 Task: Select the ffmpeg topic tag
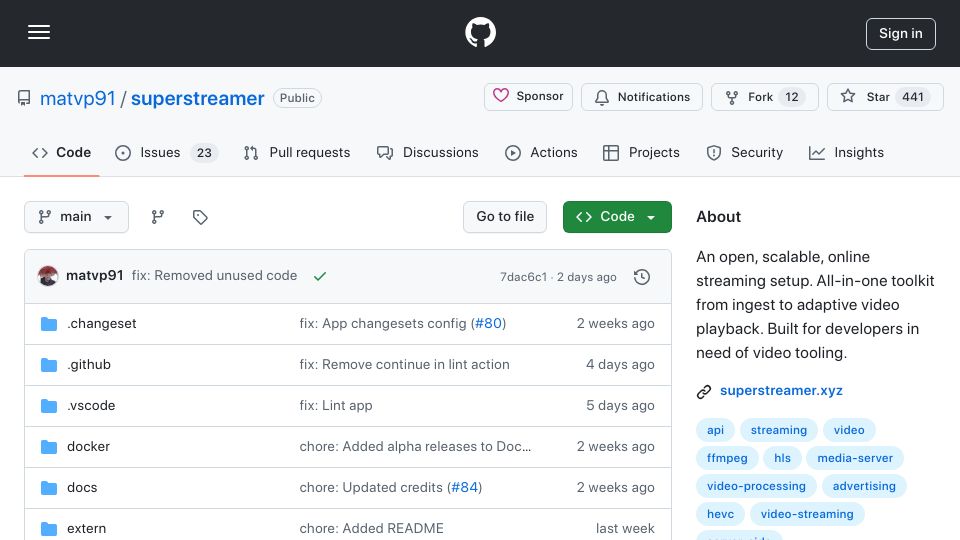[x=727, y=458]
